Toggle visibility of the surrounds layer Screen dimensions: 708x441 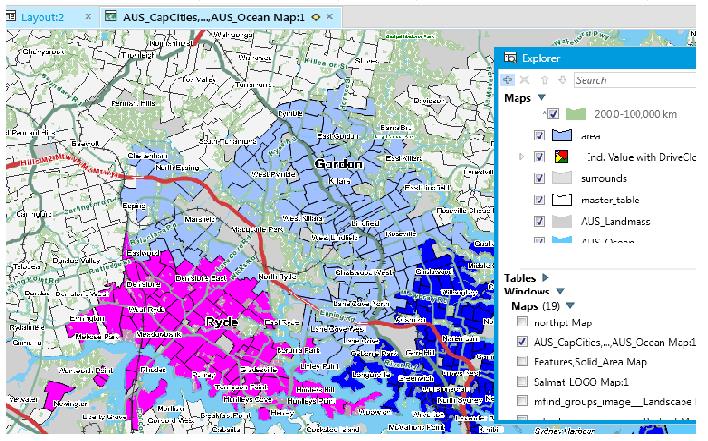(x=539, y=178)
